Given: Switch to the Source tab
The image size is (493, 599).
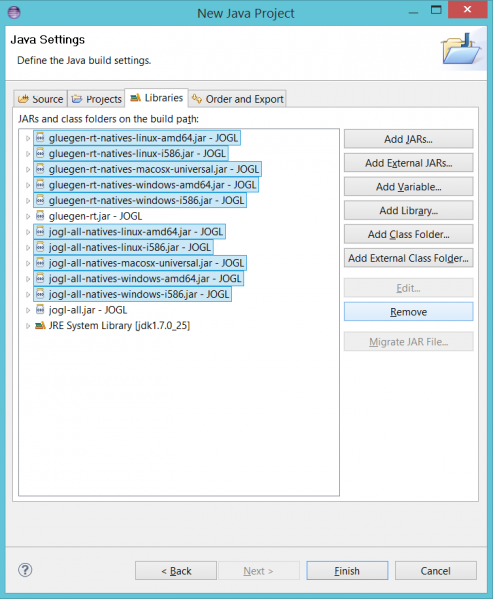Looking at the screenshot, I should (x=40, y=99).
